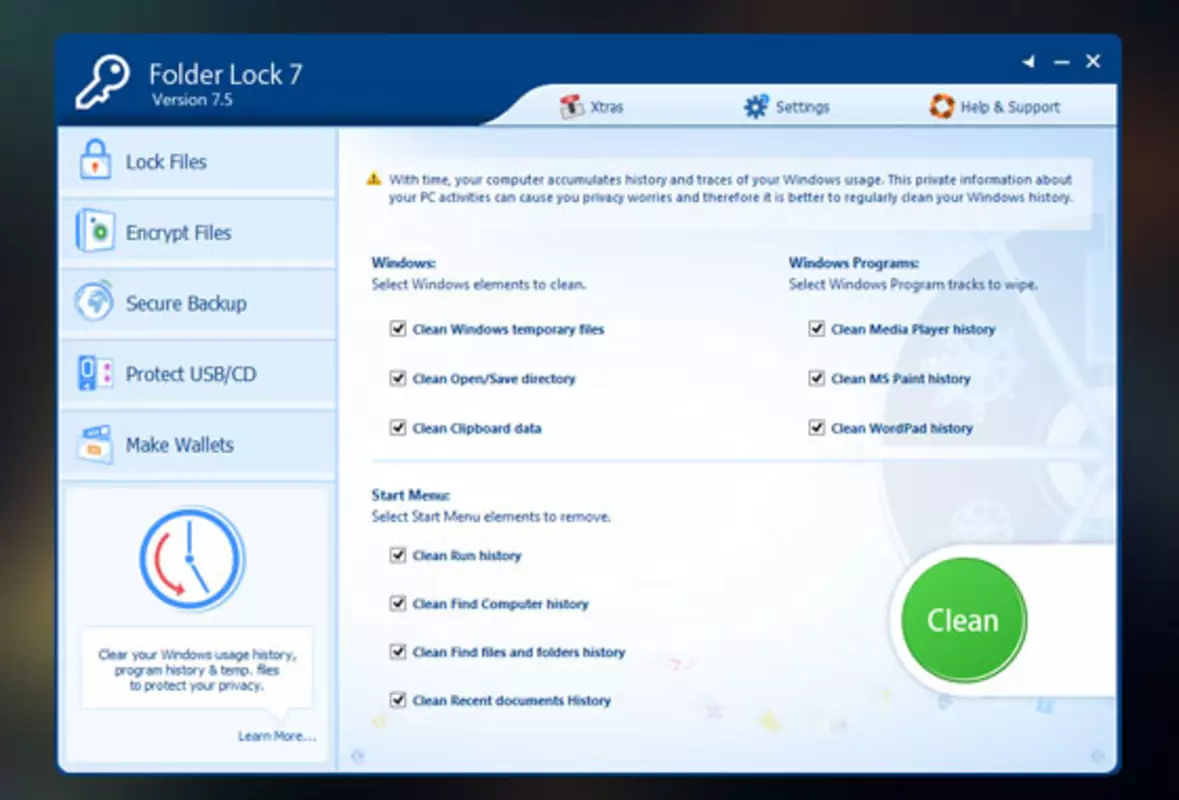Click the Xtras toolbox icon
The image size is (1179, 800).
(x=572, y=107)
